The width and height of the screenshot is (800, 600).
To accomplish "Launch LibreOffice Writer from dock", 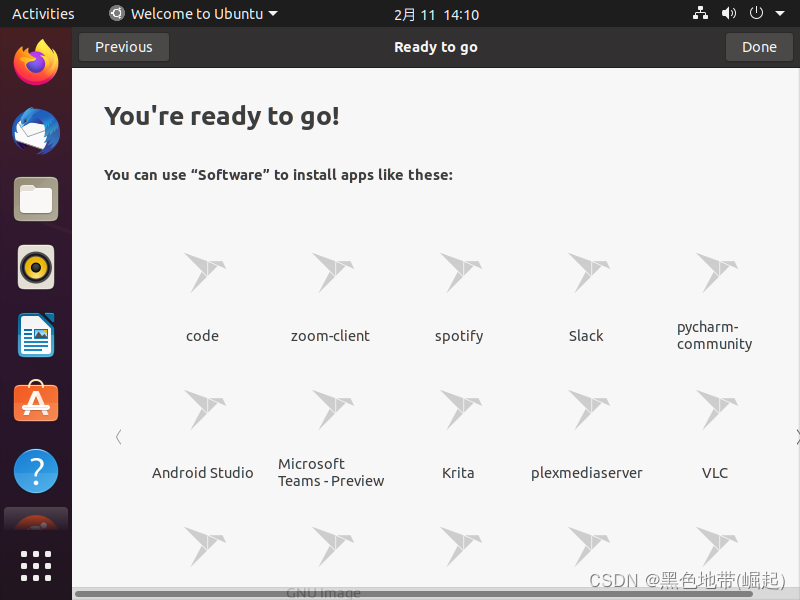I will tap(36, 335).
